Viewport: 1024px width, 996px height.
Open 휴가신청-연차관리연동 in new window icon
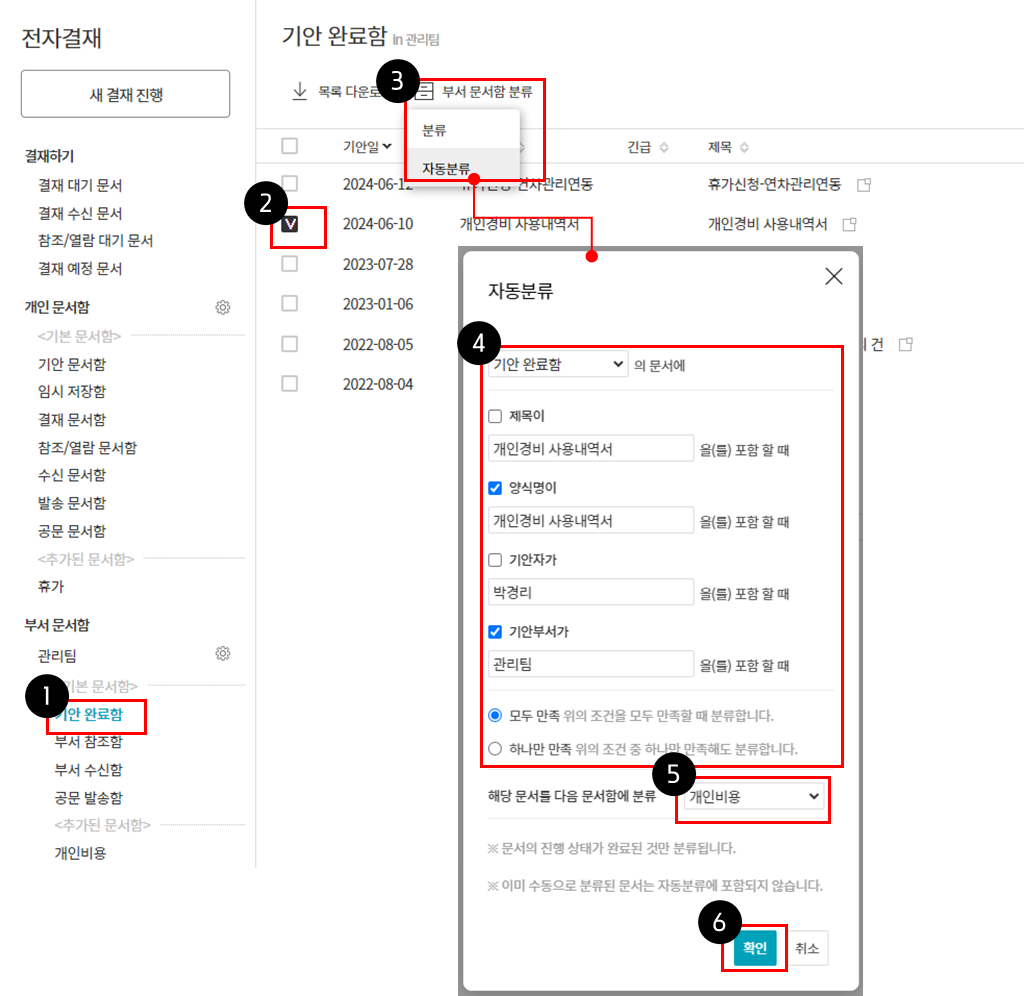(864, 185)
